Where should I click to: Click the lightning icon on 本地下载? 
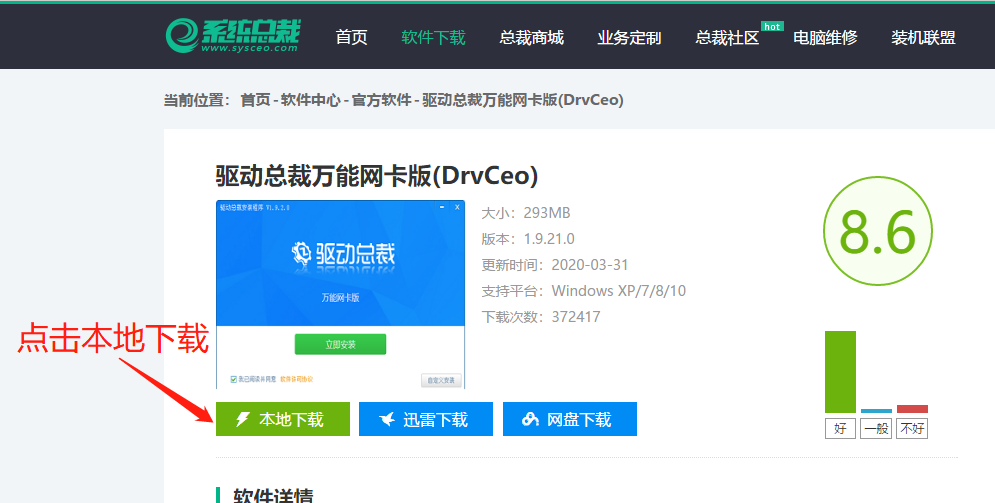pyautogui.click(x=242, y=419)
